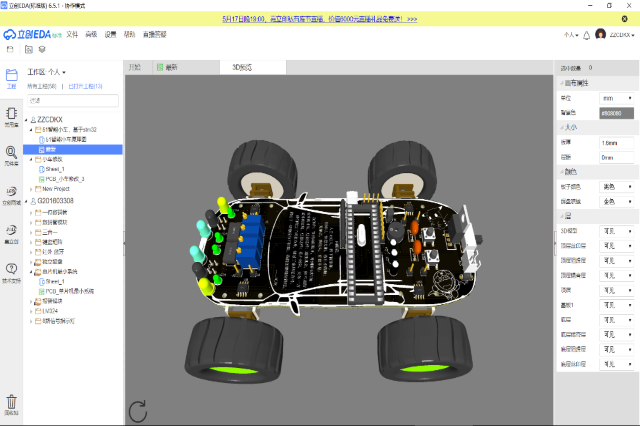The height and width of the screenshot is (426, 640).
Task: Open the notification bell icon
Action: pyautogui.click(x=586, y=34)
